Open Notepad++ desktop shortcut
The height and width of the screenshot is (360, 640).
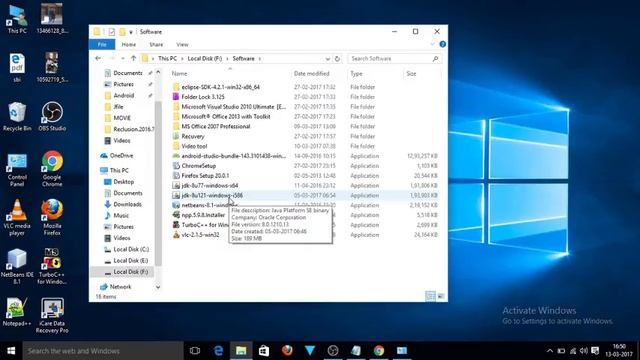(17, 312)
